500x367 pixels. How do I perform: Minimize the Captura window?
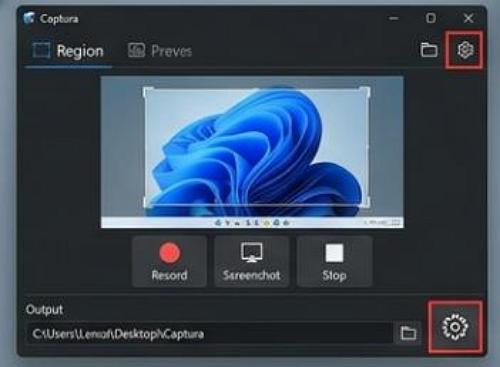(x=394, y=18)
